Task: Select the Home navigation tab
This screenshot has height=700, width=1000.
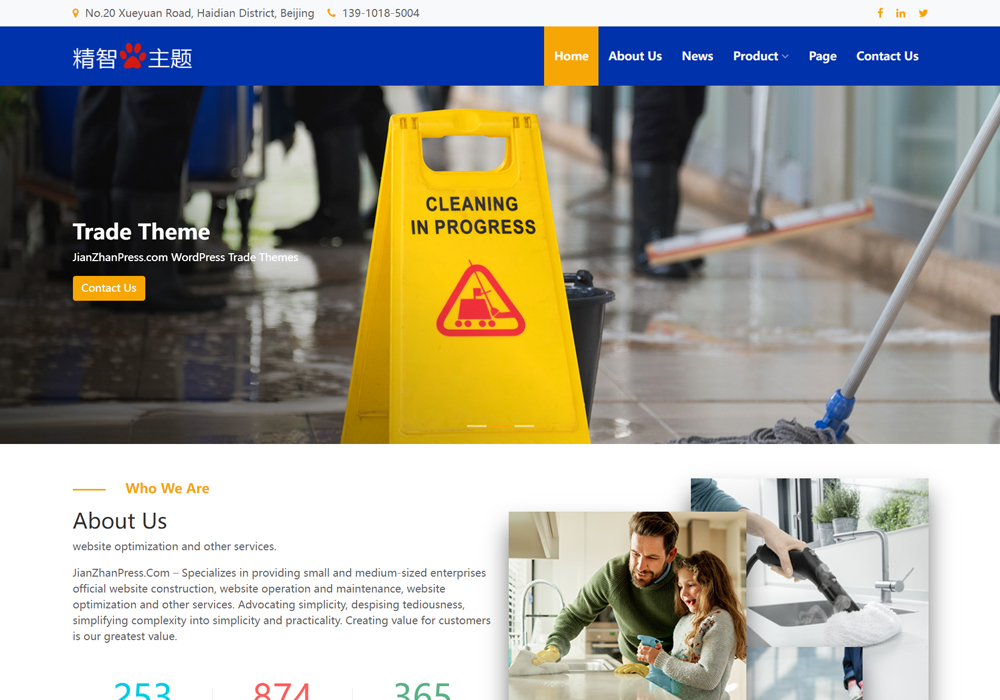Action: tap(571, 56)
